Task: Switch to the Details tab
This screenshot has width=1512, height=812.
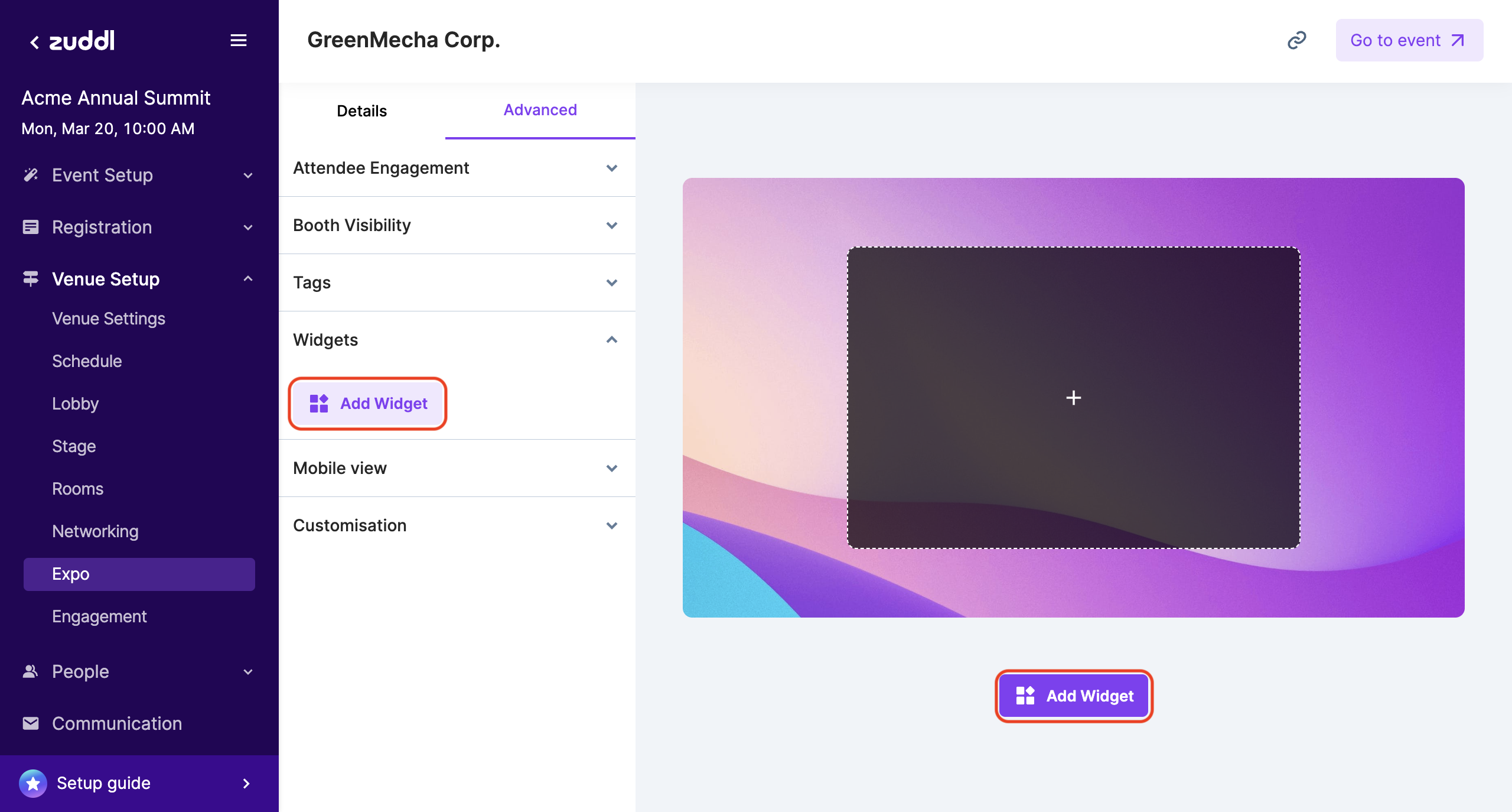Action: click(361, 111)
